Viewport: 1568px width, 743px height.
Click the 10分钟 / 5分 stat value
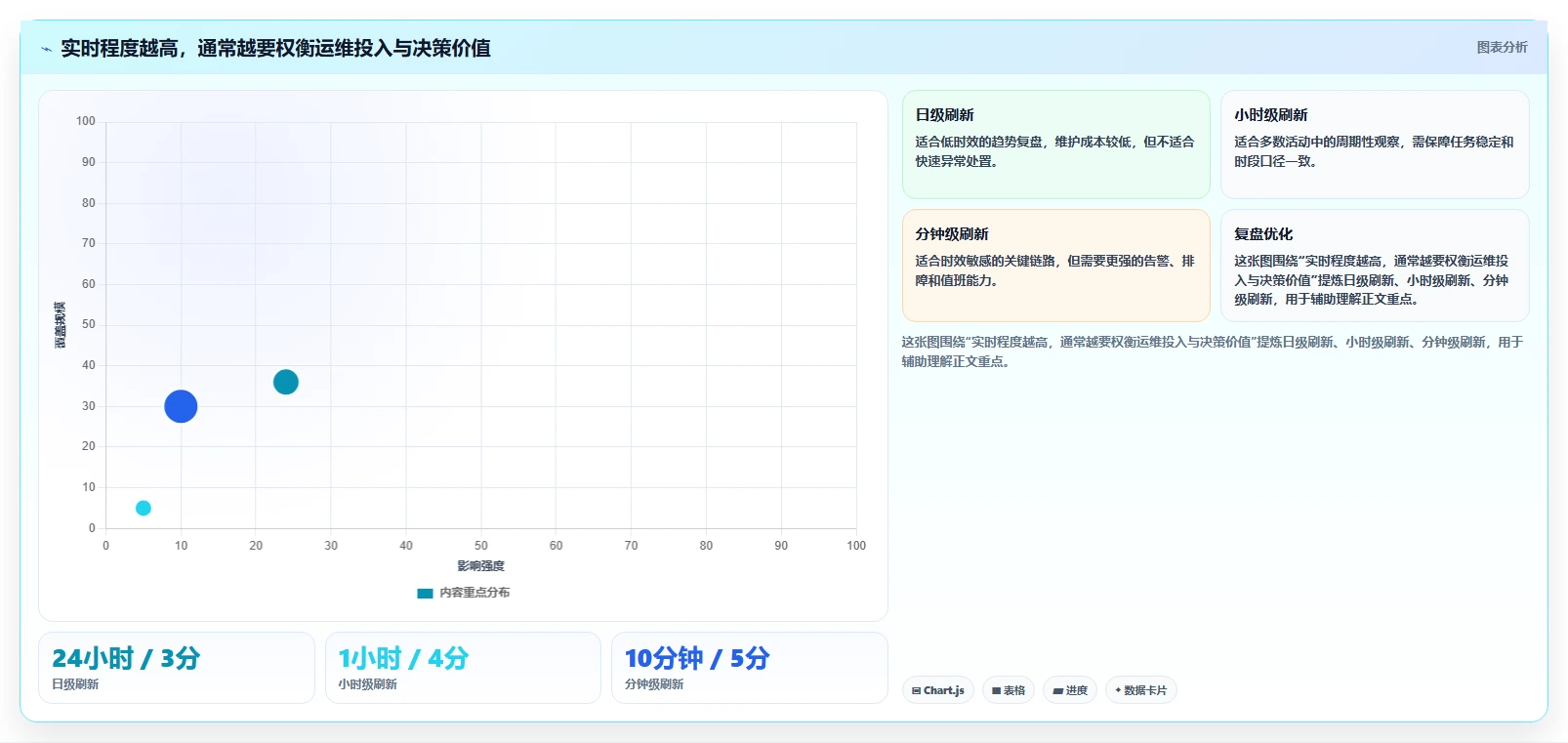tap(697, 658)
